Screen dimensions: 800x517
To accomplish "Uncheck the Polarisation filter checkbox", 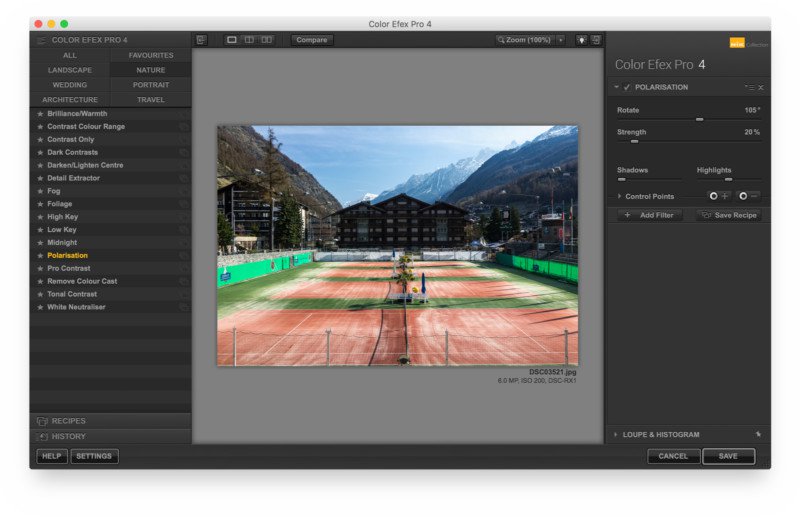I will click(x=627, y=87).
